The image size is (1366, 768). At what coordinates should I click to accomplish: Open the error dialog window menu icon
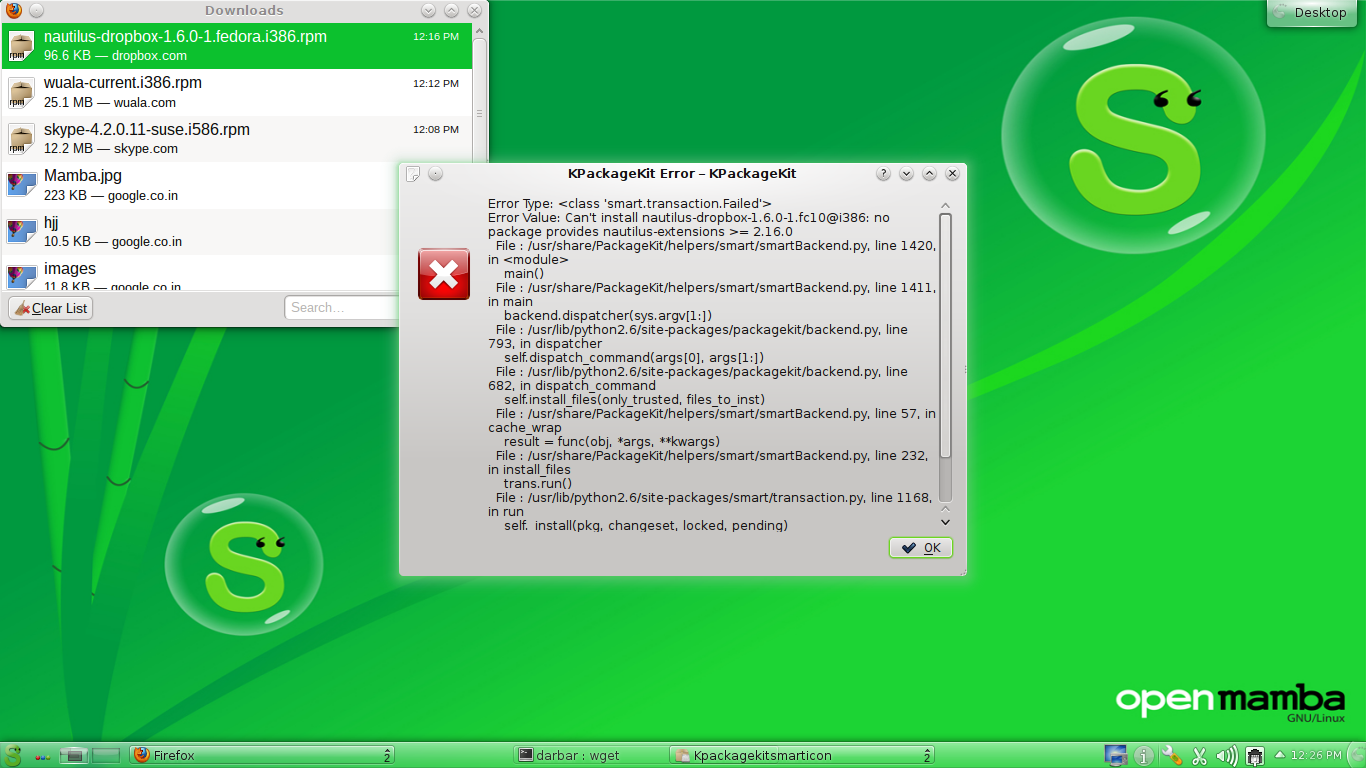413,173
